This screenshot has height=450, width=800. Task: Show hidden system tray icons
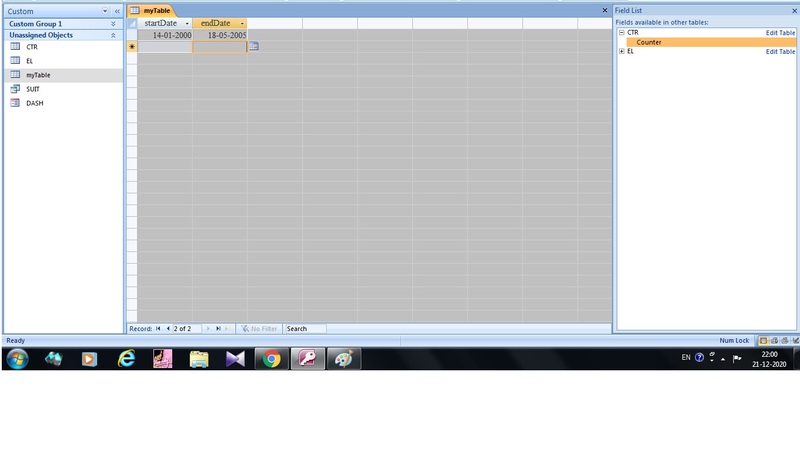click(x=723, y=359)
